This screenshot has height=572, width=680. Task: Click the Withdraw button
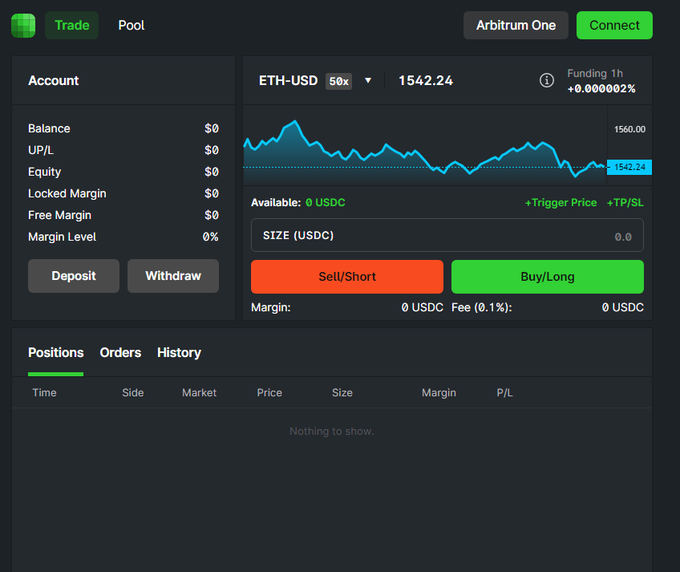173,276
